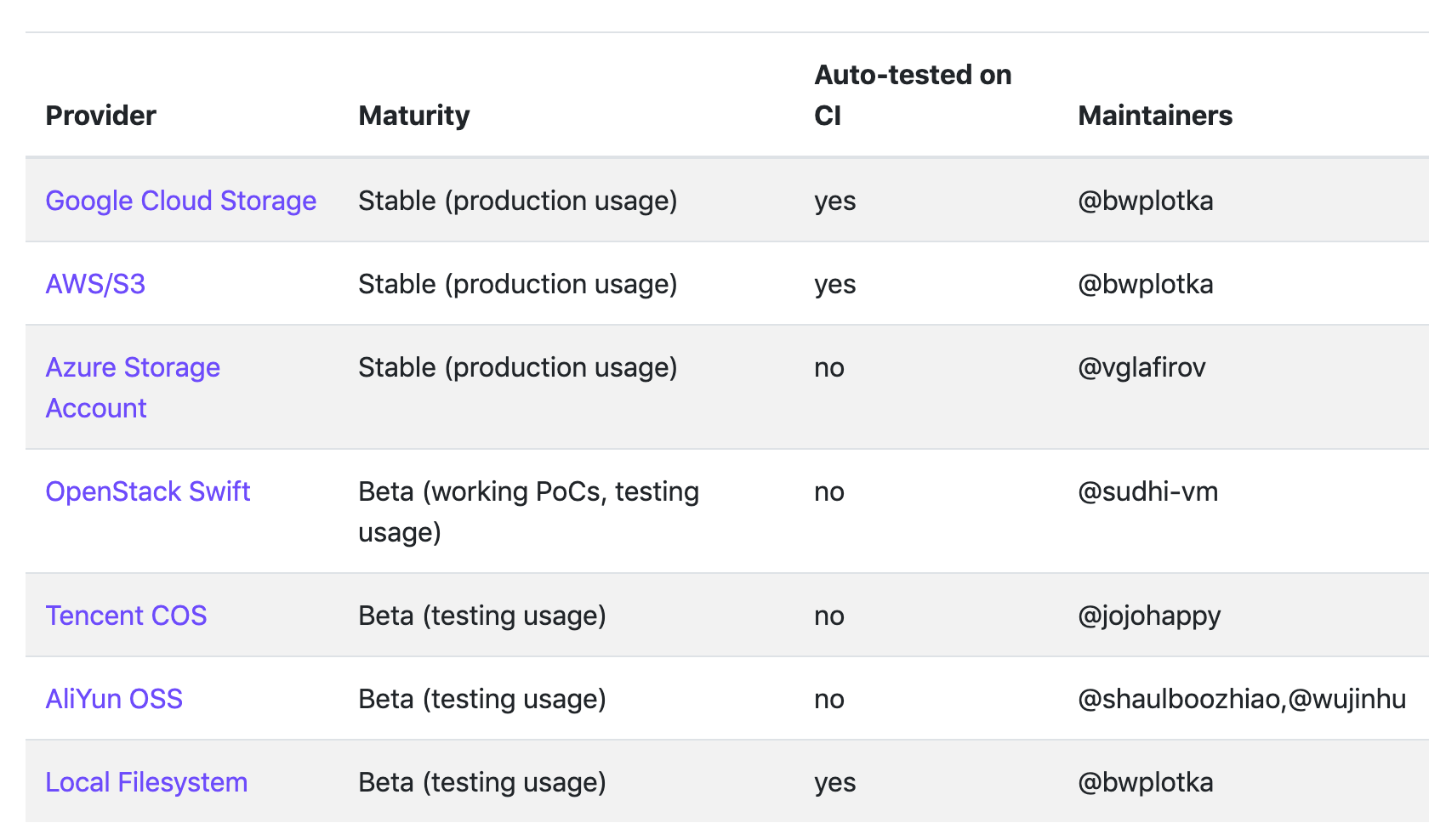The image size is (1446, 840).
Task: Click the AWS/S3 provider link
Action: (95, 284)
